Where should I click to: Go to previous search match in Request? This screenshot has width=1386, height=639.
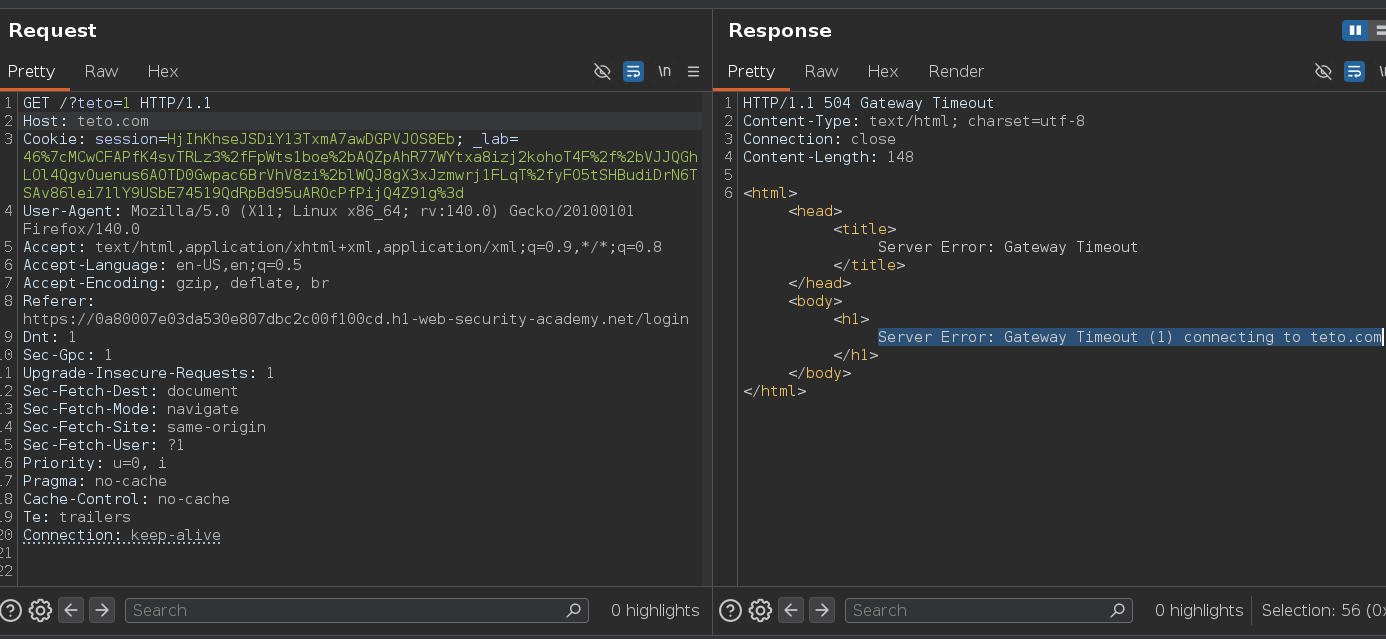[x=70, y=610]
